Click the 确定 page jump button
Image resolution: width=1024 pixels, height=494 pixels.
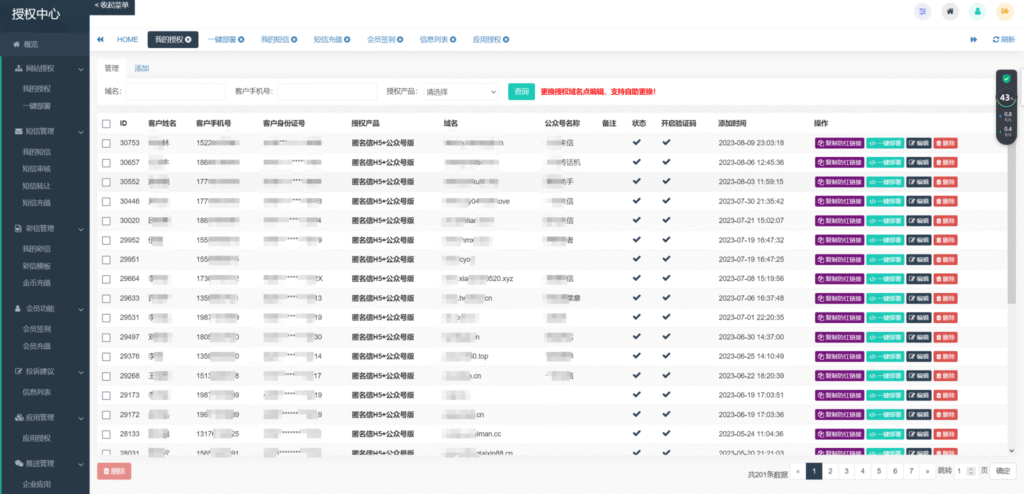point(1003,470)
